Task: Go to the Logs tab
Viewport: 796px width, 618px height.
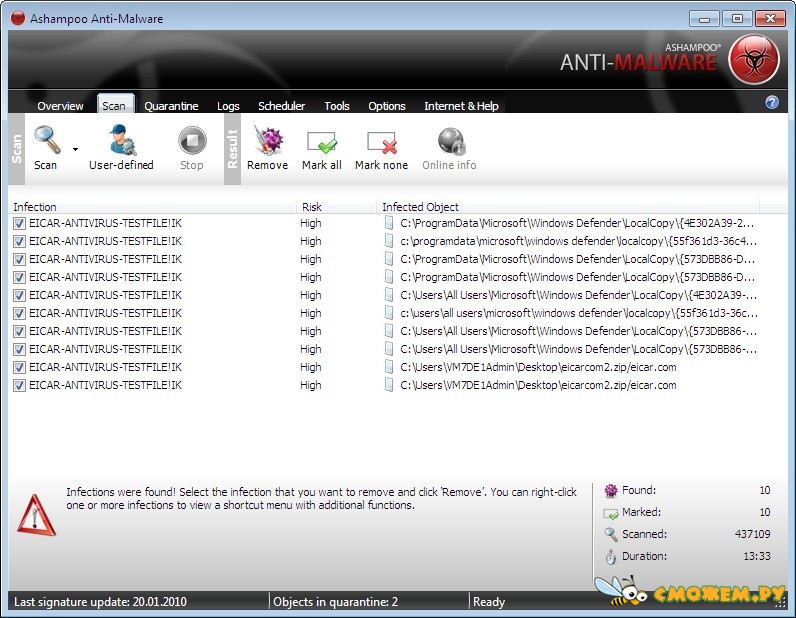Action: tap(228, 106)
